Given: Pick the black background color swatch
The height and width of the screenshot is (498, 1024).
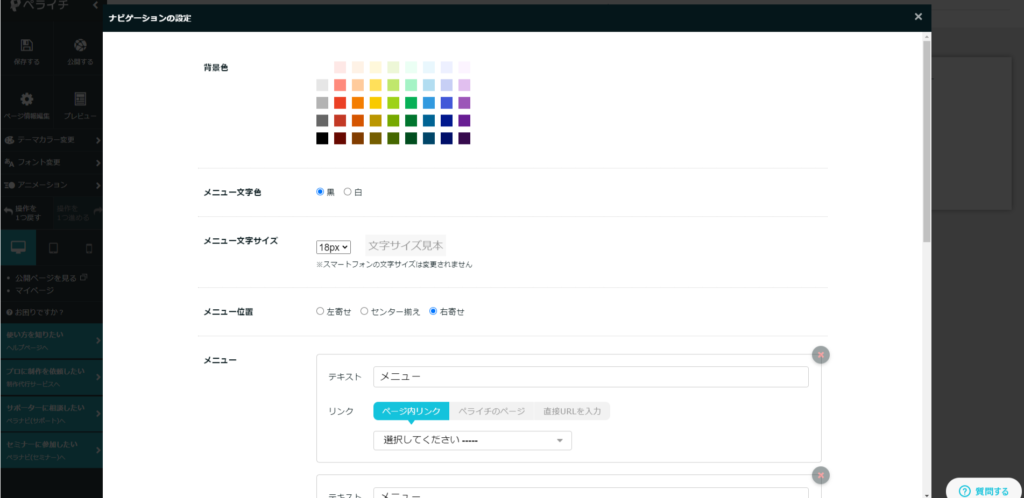Looking at the screenshot, I should (322, 138).
